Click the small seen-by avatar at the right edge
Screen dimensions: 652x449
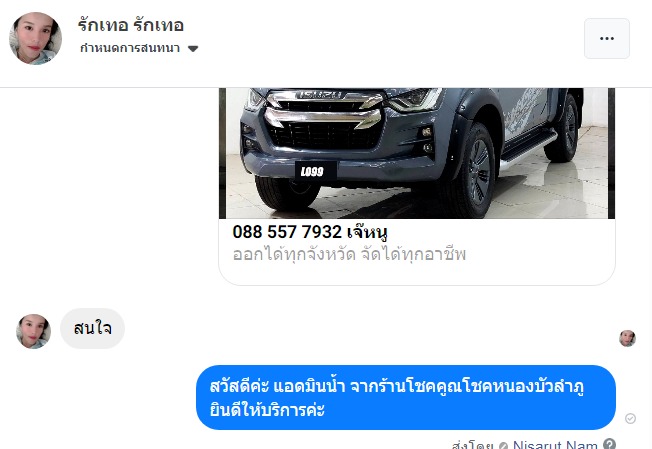627,338
